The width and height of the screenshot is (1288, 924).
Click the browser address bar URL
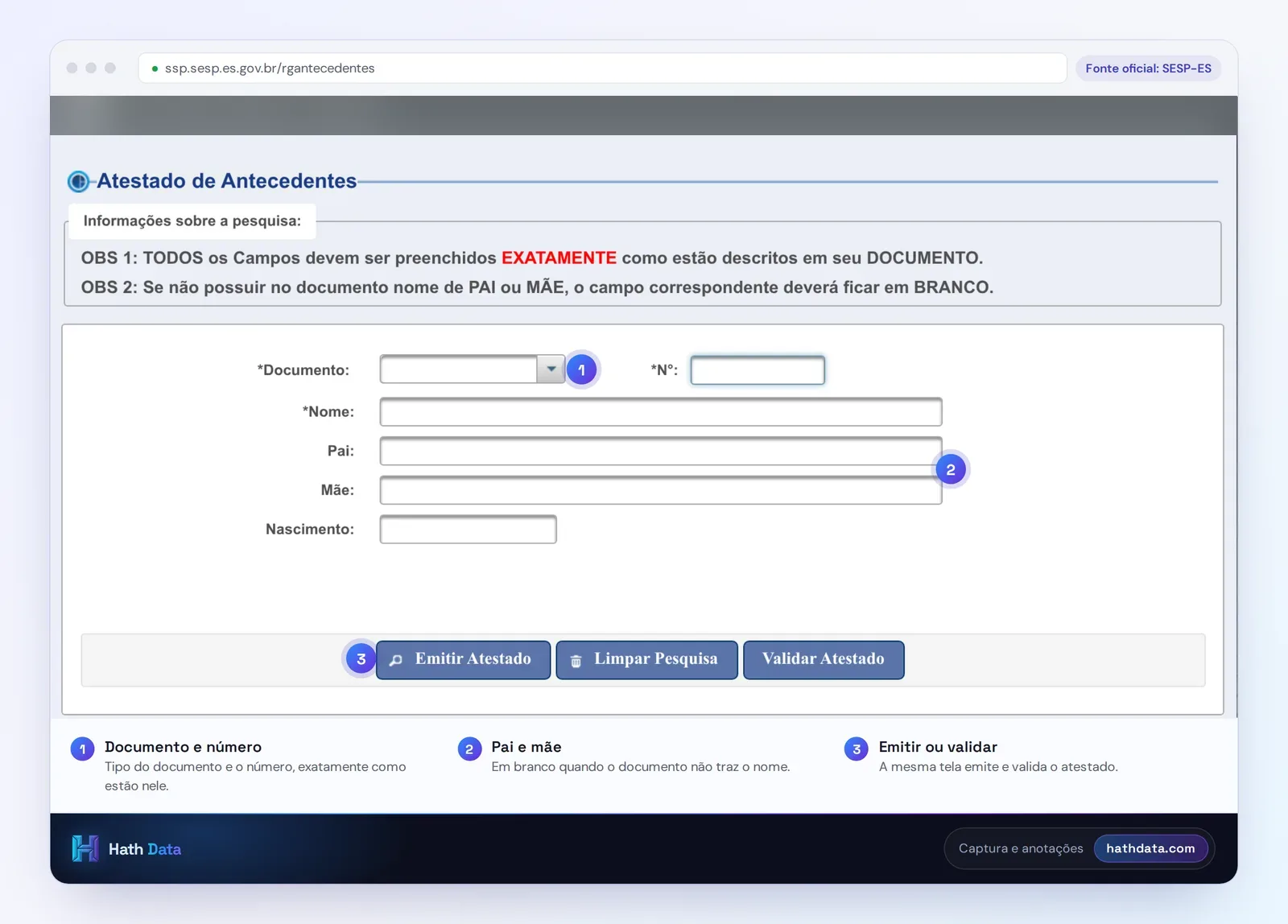(x=270, y=68)
